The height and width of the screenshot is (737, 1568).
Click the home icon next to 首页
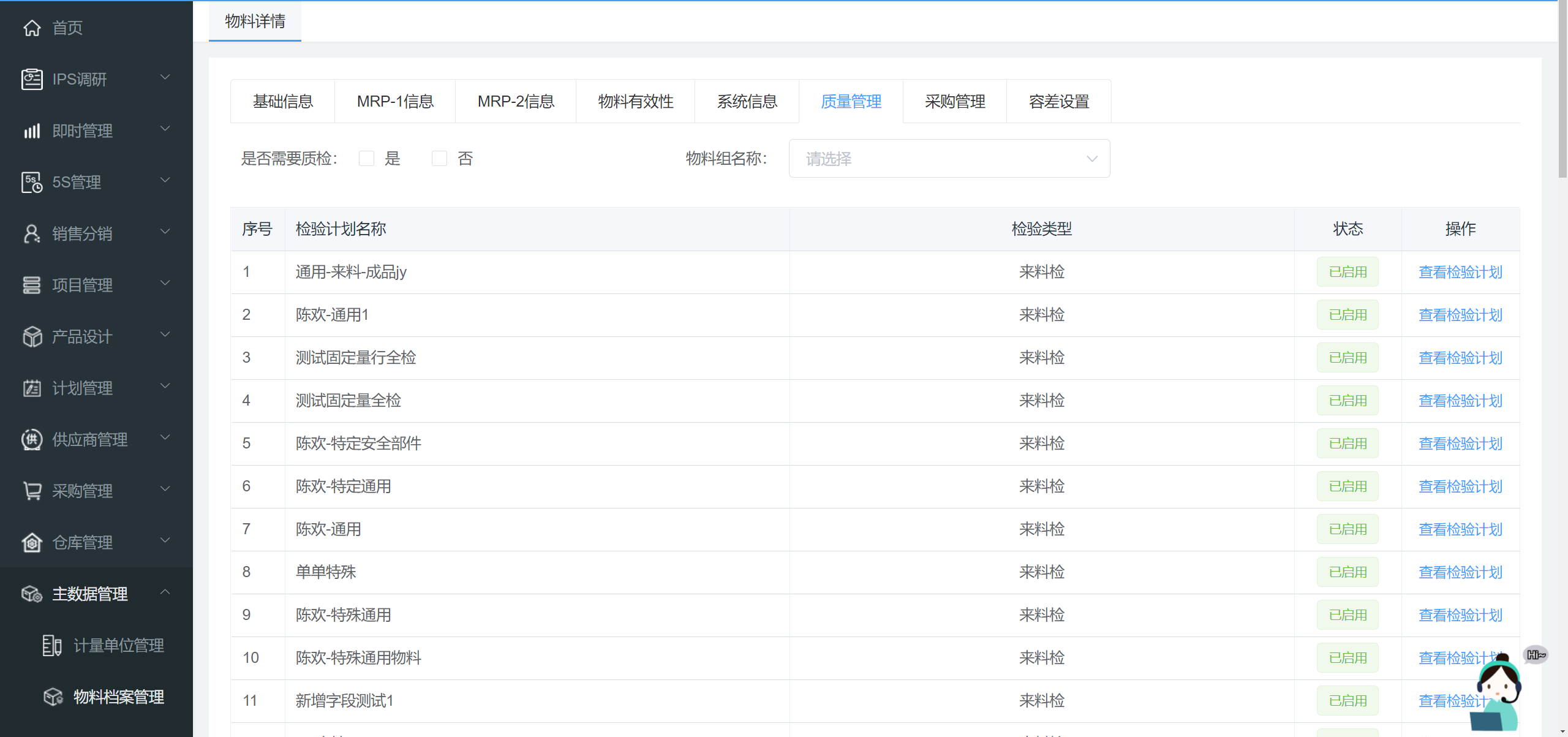(x=32, y=28)
